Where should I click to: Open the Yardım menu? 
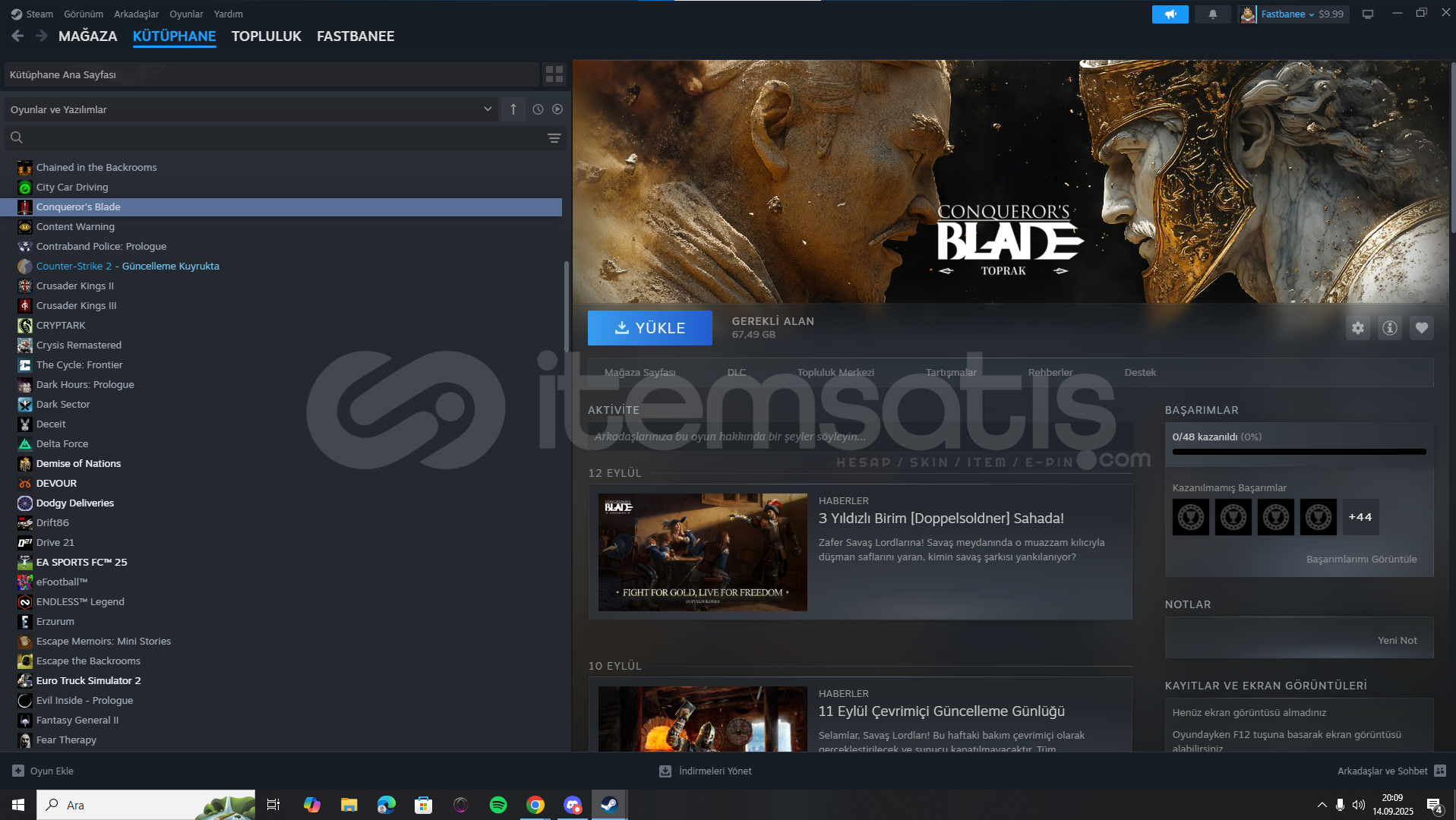[229, 14]
